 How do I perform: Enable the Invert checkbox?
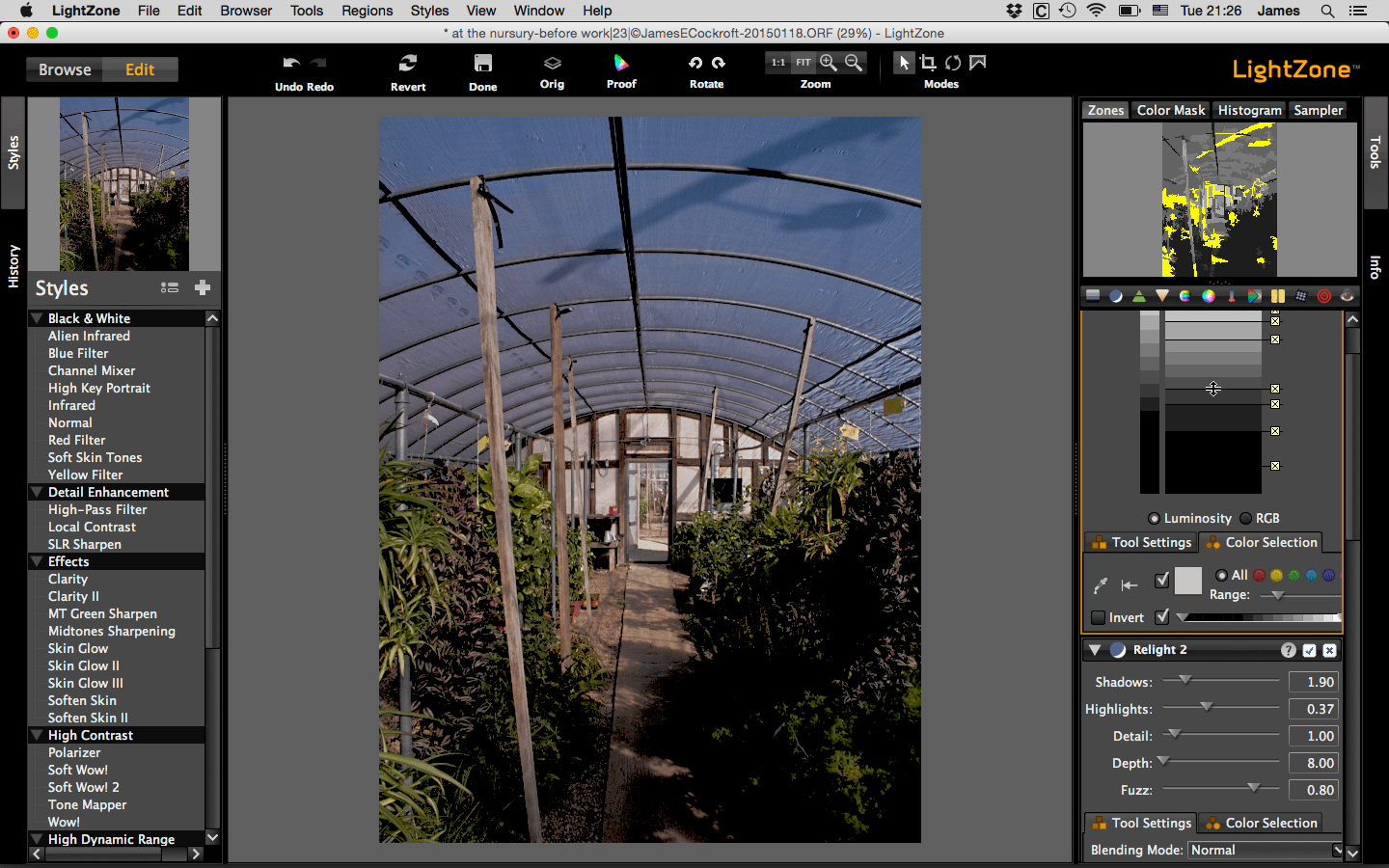(1098, 617)
